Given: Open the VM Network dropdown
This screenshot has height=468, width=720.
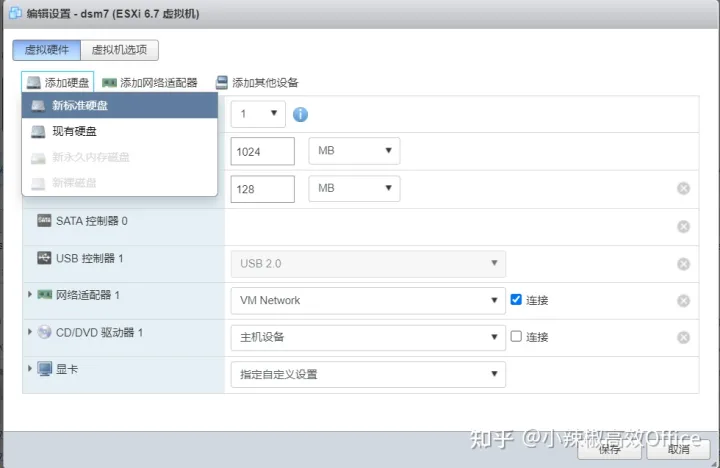Looking at the screenshot, I should 368,300.
